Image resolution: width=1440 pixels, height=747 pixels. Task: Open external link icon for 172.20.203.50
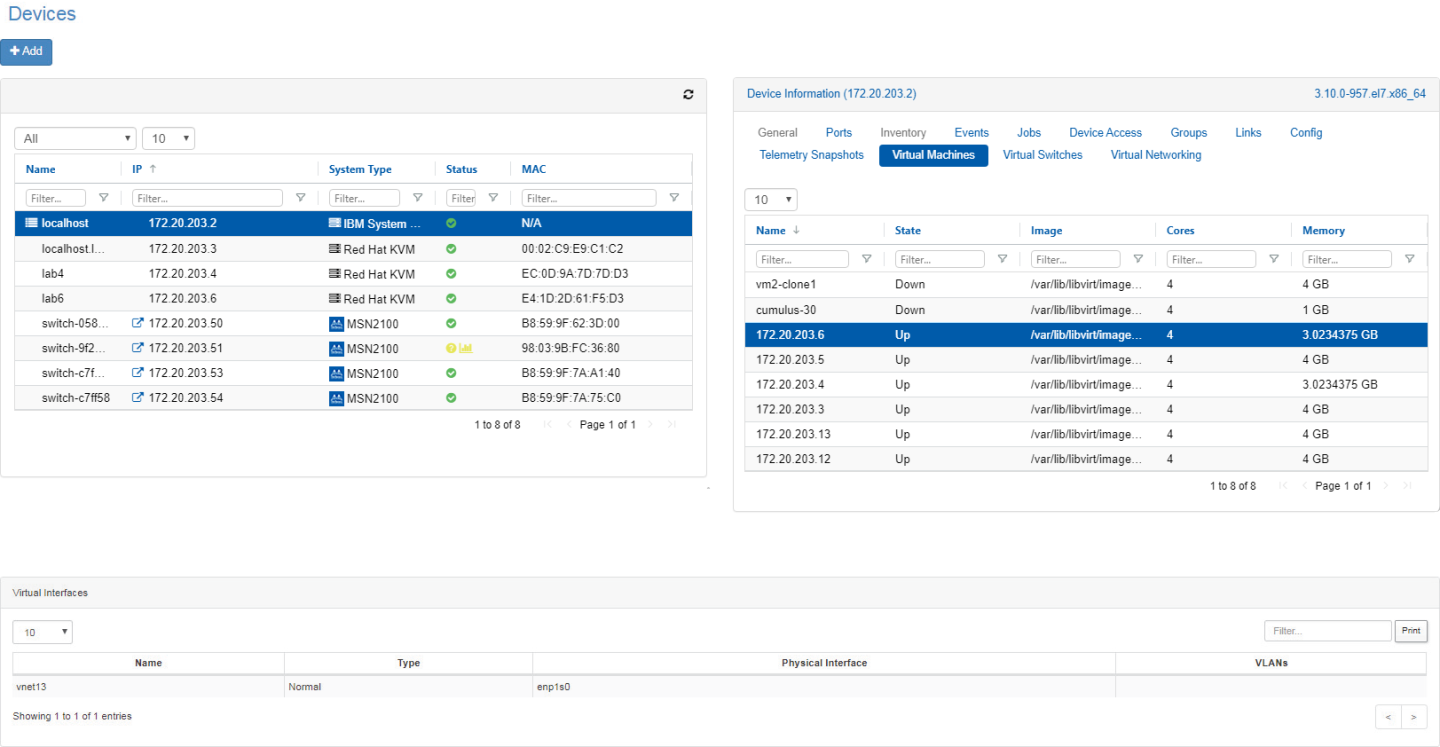(x=138, y=323)
